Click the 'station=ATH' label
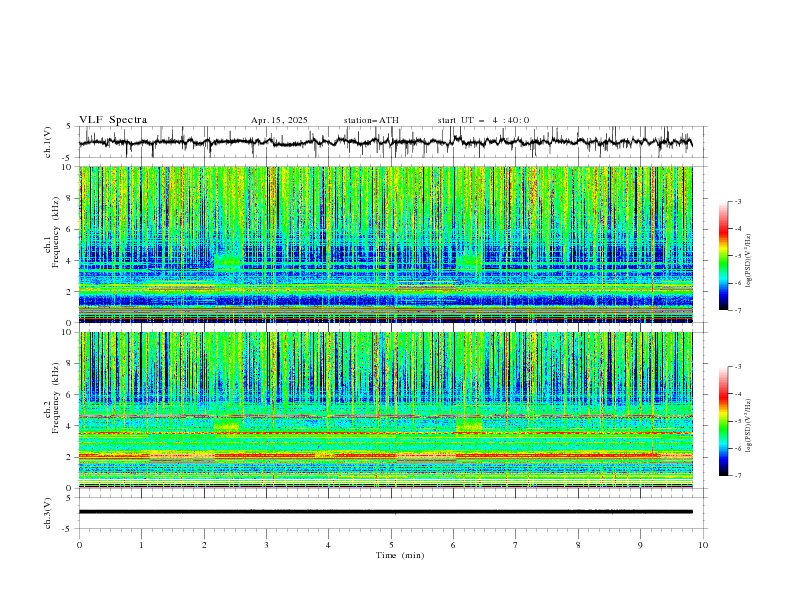This screenshot has width=792, height=612. [371, 120]
